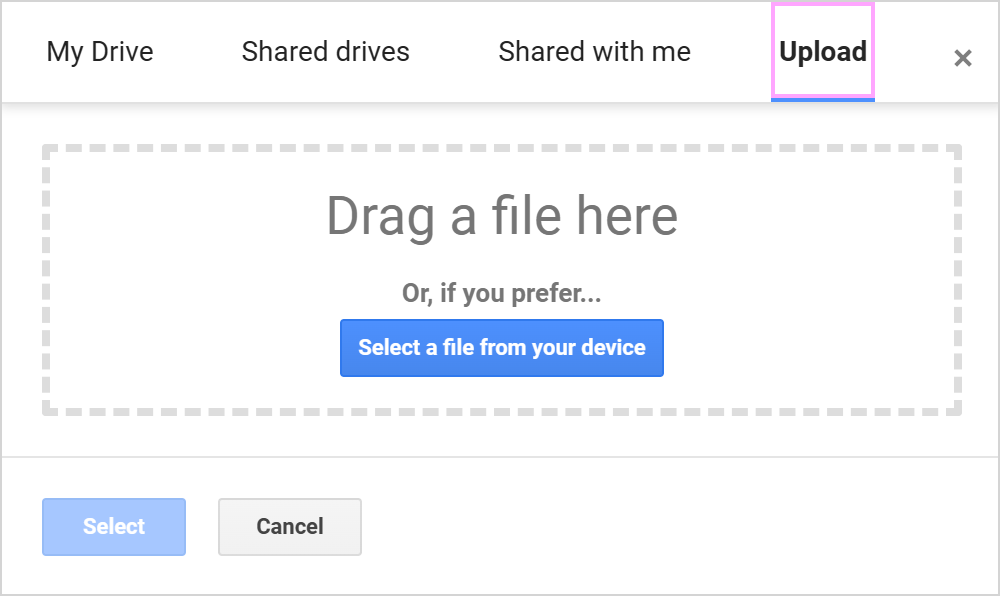Screen dimensions: 1000x596
Task: Click the Drag a file here heading
Action: (502, 216)
